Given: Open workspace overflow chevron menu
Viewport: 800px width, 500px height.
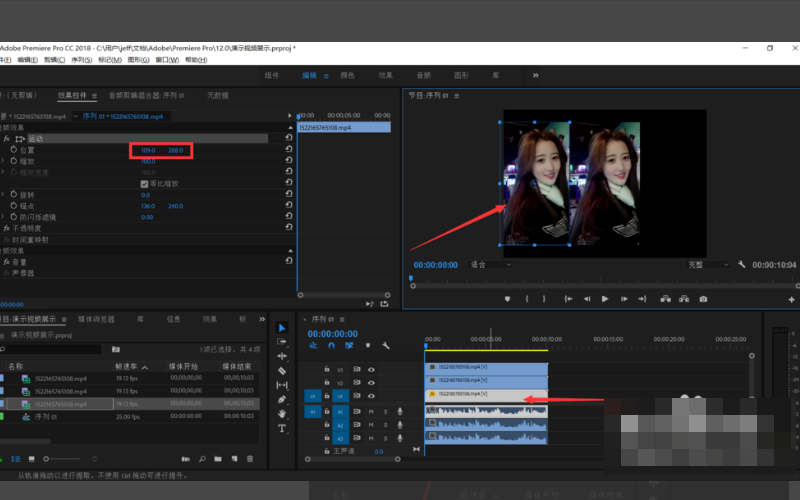Looking at the screenshot, I should 536,75.
